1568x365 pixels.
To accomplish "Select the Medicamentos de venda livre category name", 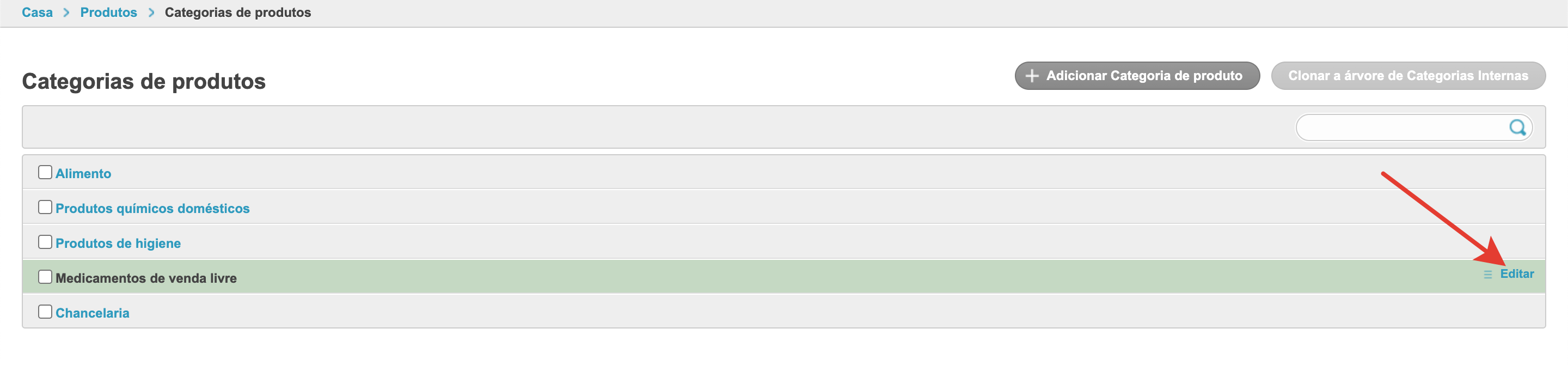I will point(146,278).
